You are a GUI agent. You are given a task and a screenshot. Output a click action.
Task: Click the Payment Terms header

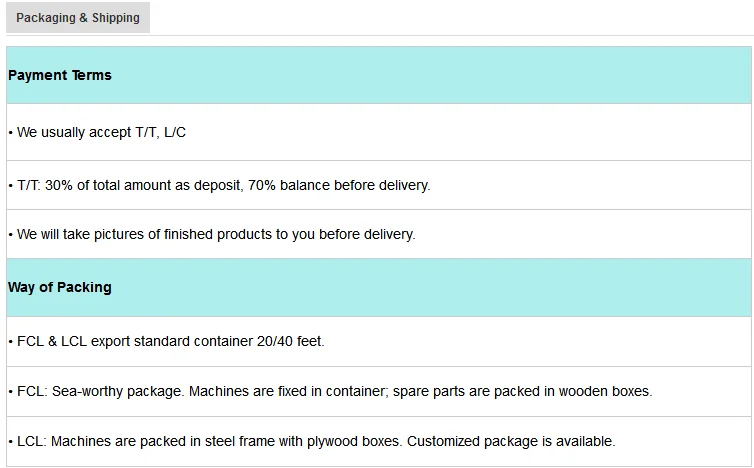(x=60, y=75)
